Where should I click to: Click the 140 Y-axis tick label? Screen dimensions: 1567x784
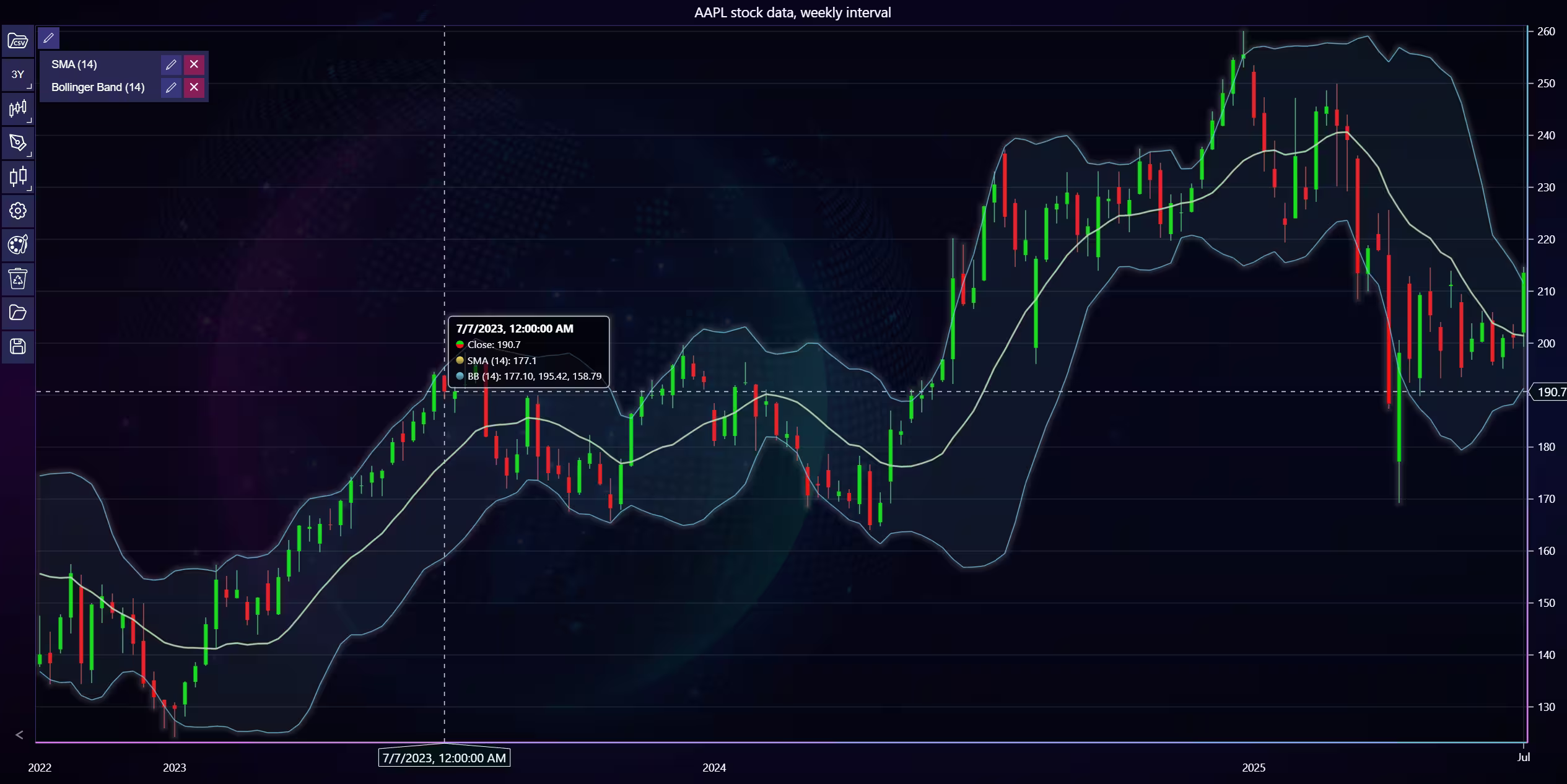point(1546,655)
